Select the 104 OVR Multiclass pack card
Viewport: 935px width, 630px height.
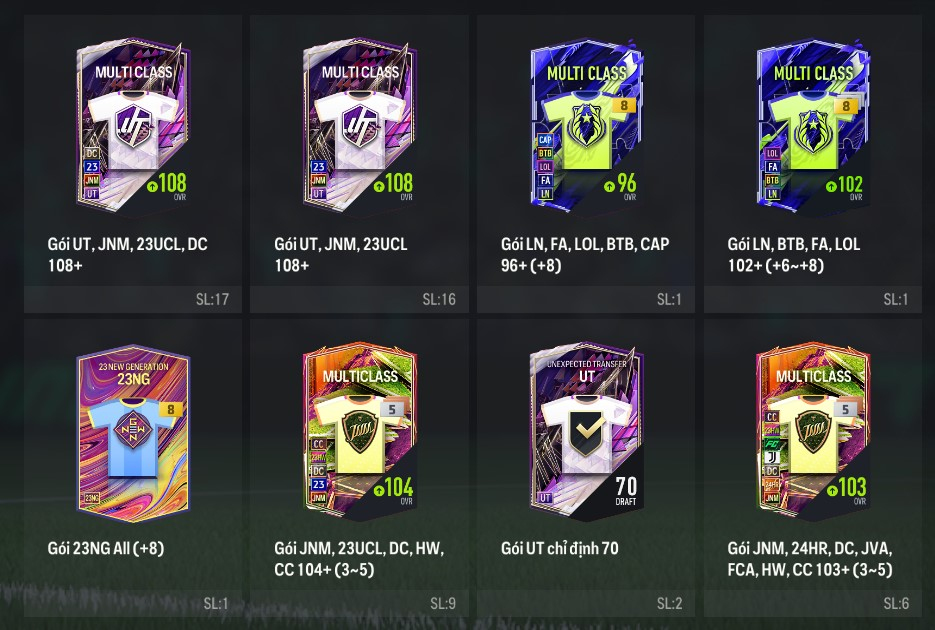pyautogui.click(x=359, y=430)
